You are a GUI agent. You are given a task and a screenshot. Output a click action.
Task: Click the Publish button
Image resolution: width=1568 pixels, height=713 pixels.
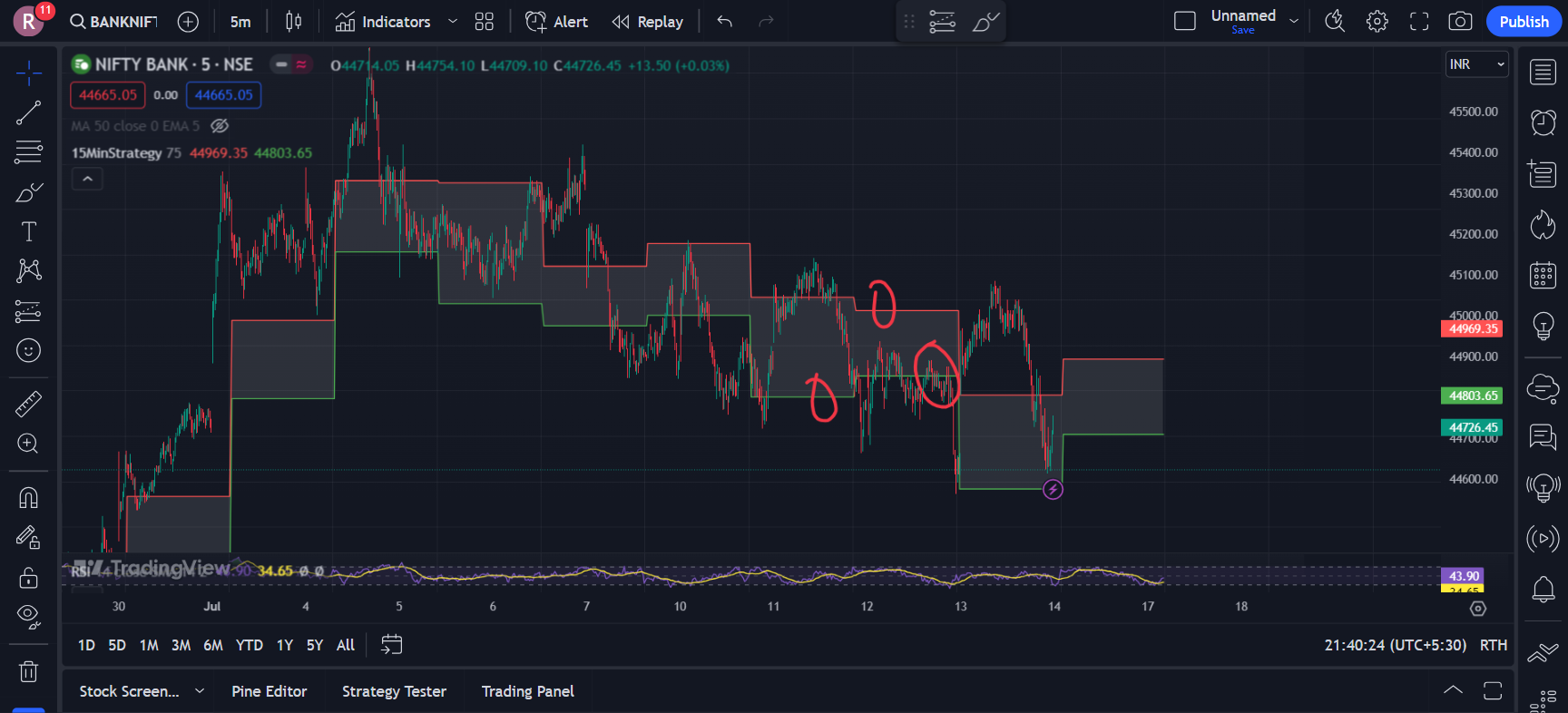(1524, 22)
